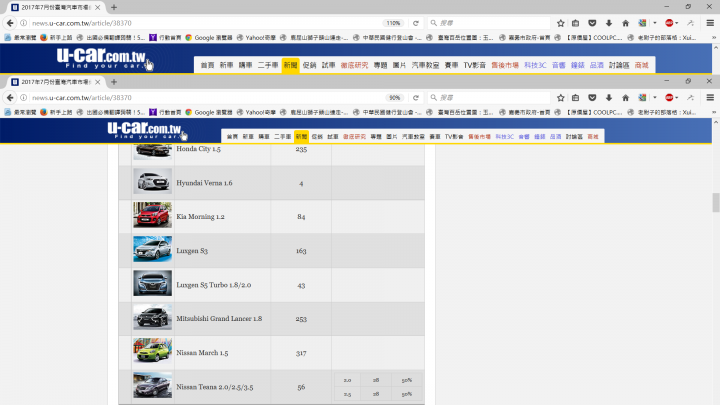
Task: Reload the page in upper 110% window
Action: coord(416,23)
